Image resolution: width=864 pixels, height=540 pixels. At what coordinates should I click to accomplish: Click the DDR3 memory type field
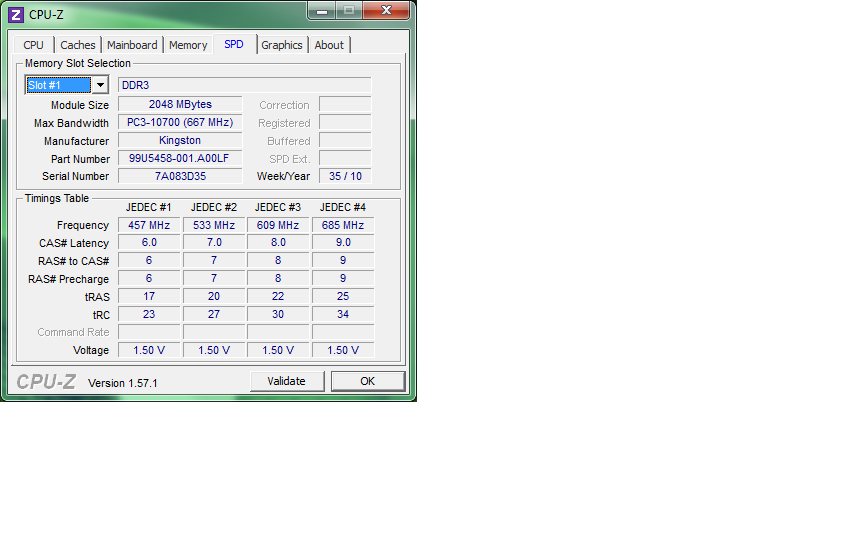(x=245, y=85)
